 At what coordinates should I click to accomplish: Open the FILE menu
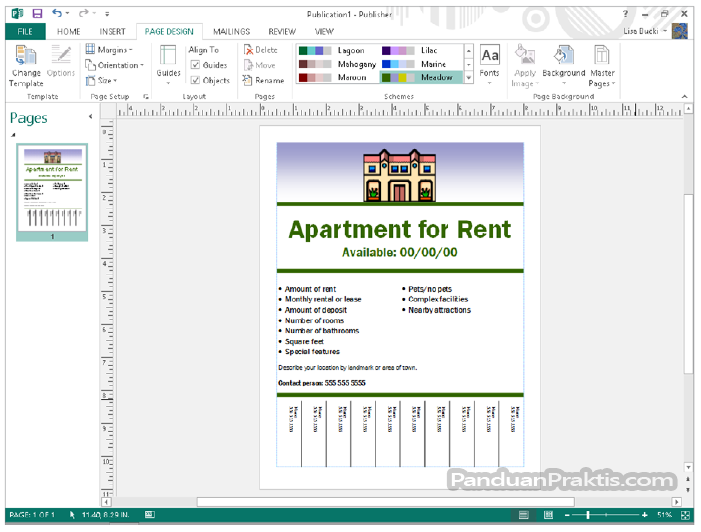coord(25,31)
